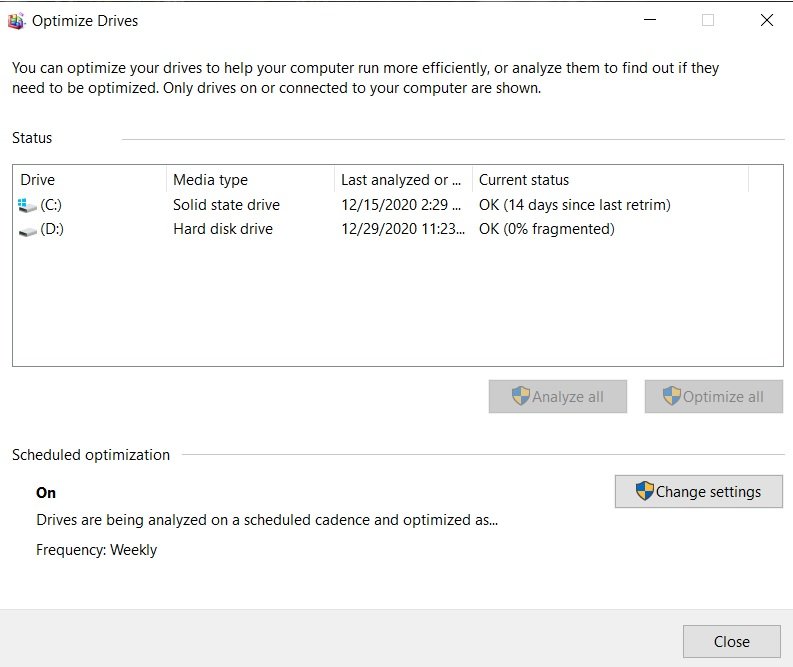Click the Analyze all button text
Screen dimensions: 793x667
567,397
